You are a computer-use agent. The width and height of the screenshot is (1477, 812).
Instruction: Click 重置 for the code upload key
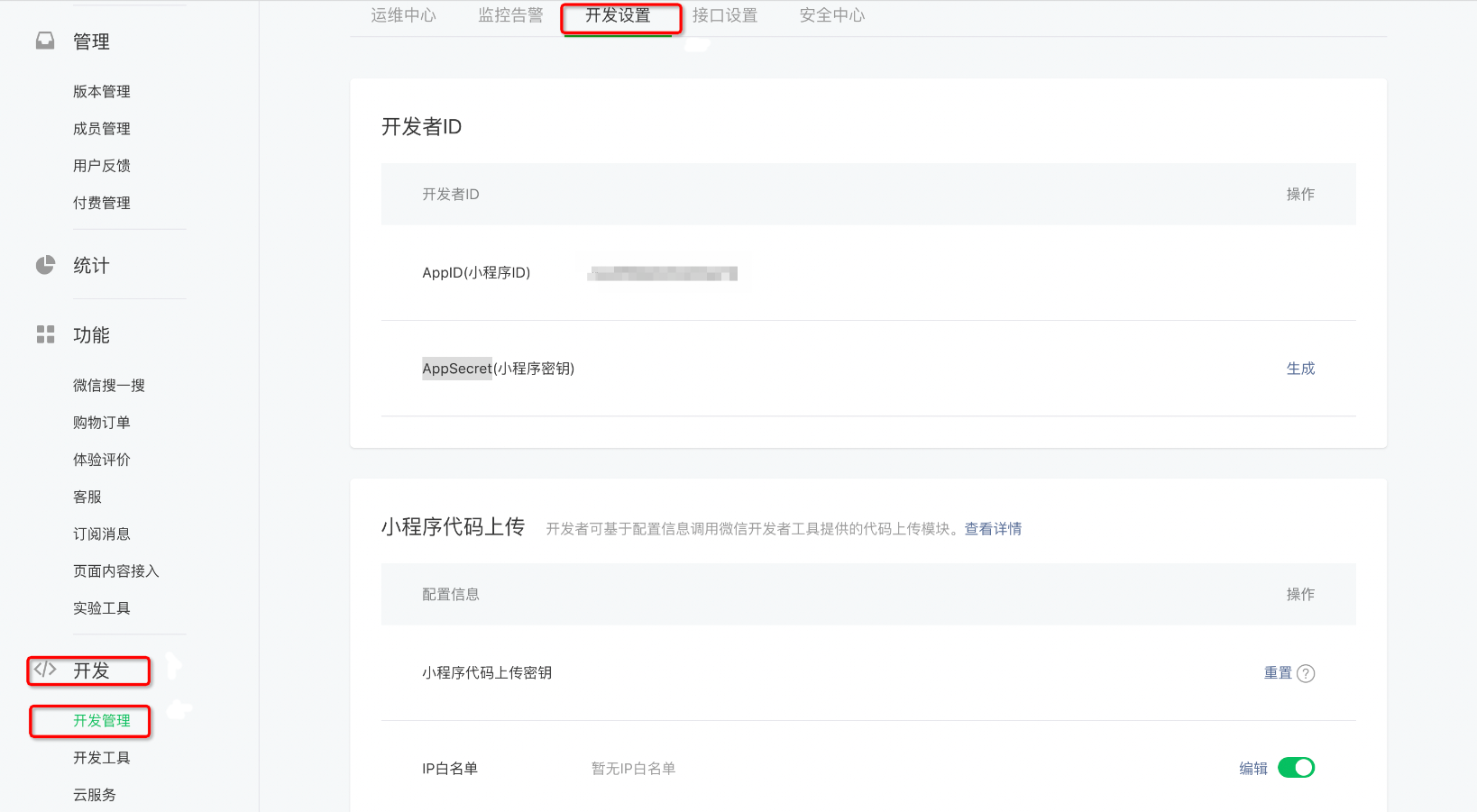coord(1278,673)
